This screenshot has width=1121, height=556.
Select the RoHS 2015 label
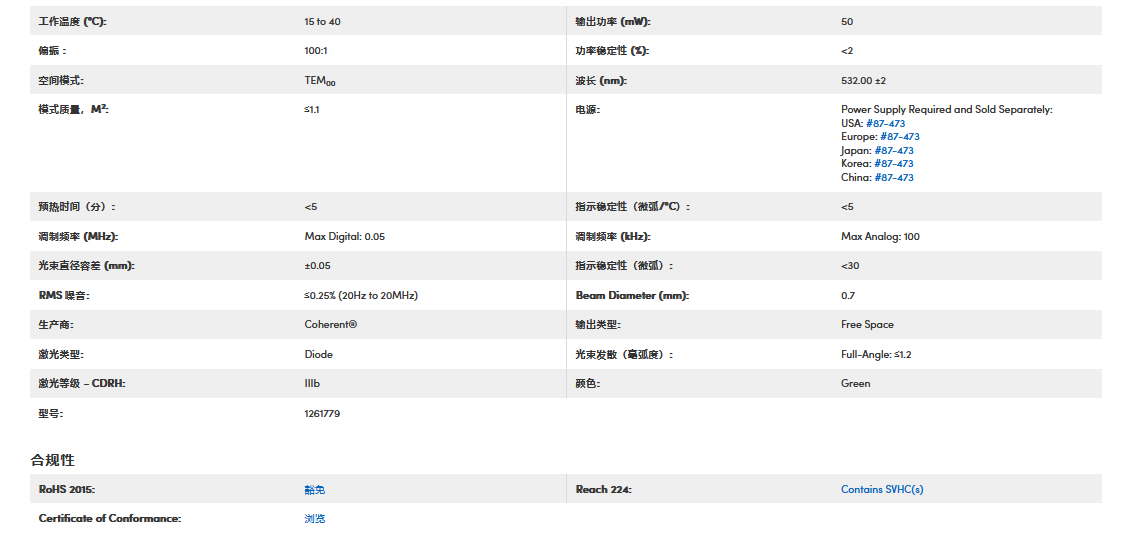click(66, 490)
